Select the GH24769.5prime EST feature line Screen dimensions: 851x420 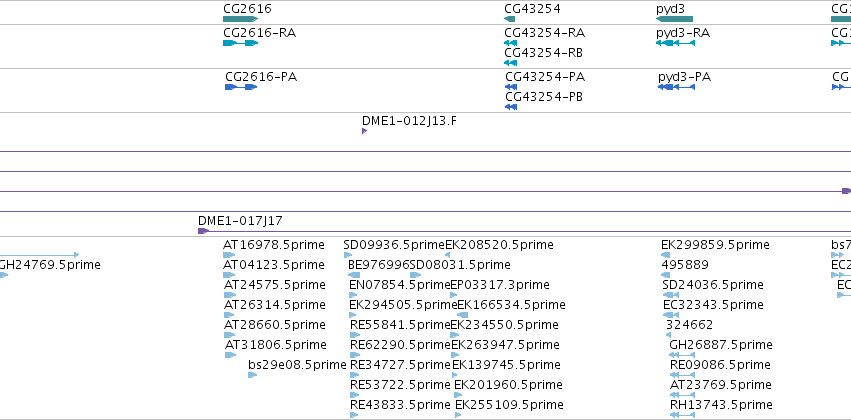40,254
